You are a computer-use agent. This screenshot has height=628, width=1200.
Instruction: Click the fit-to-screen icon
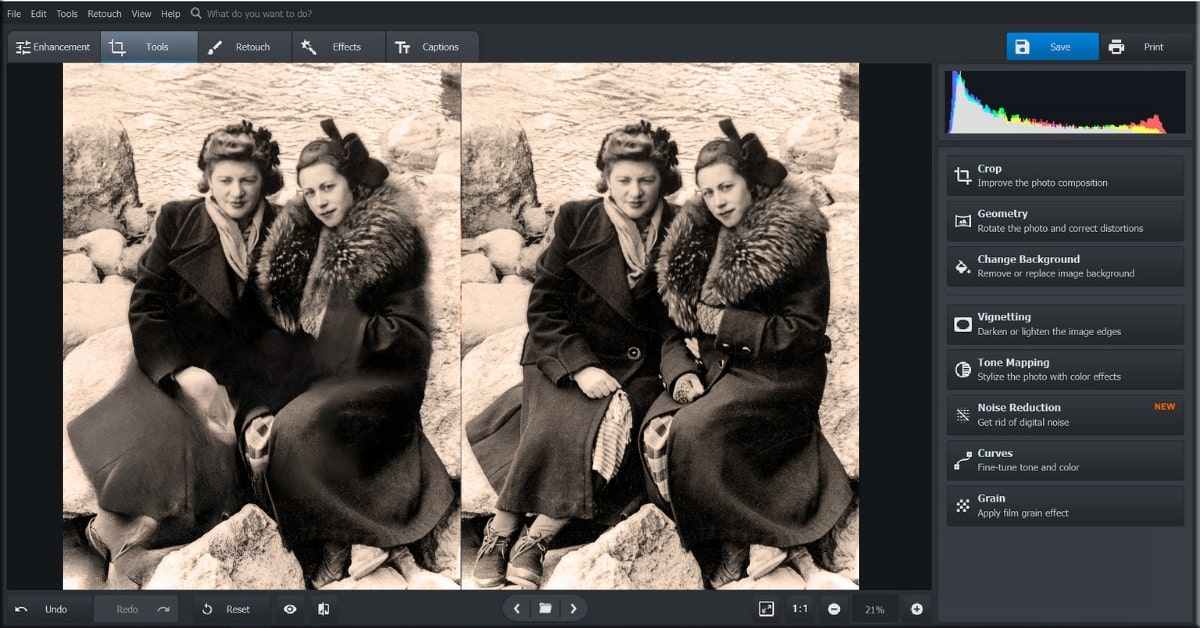[x=766, y=609]
